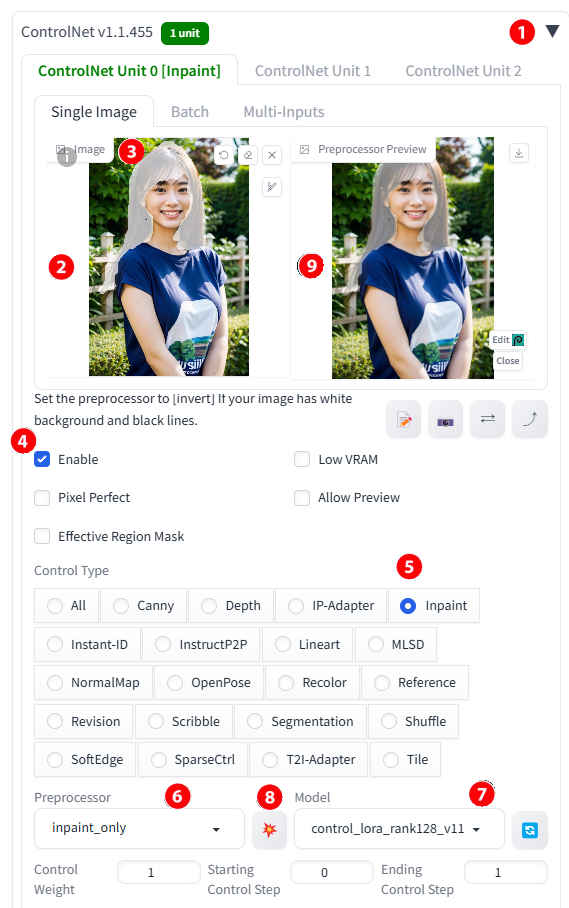Open the brush tool icon beside the image
Screen dimensions: 569x908
click(x=272, y=187)
